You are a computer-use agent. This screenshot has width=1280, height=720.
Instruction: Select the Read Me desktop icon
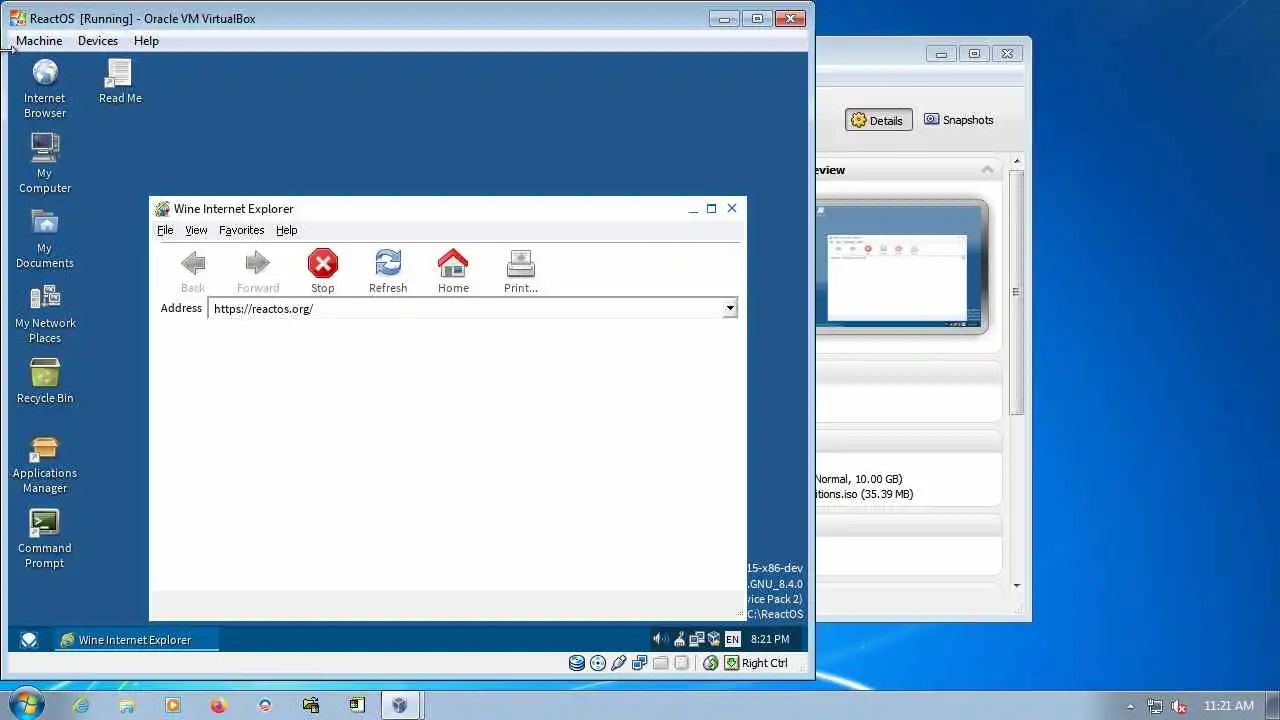[120, 81]
